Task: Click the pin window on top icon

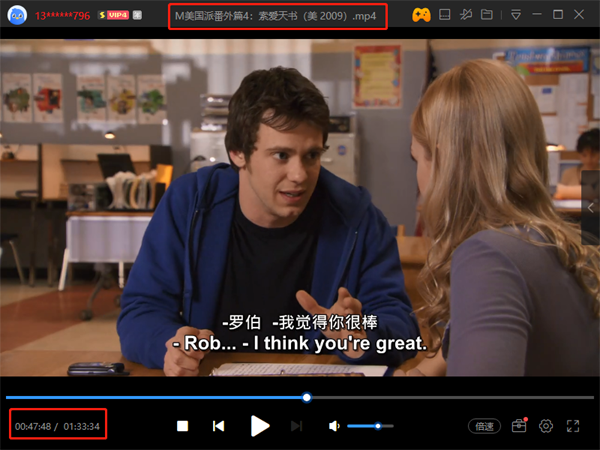Action: click(466, 15)
